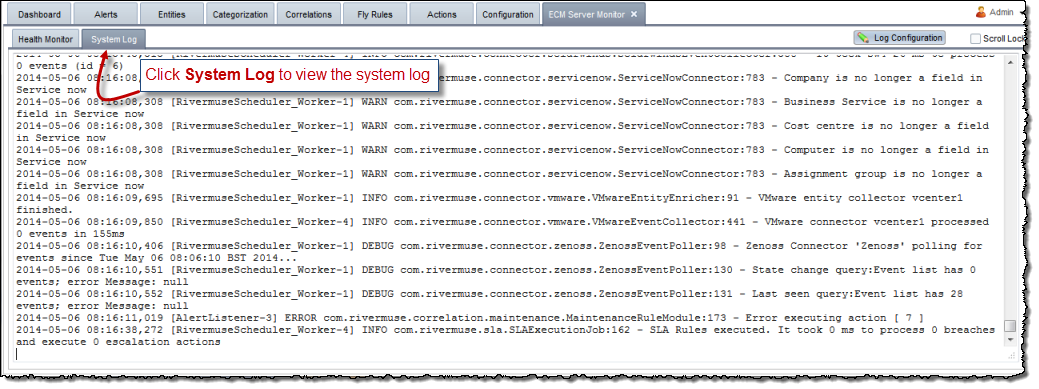Click the ZenossEventPoller:131 Last seen query line

click(x=489, y=300)
